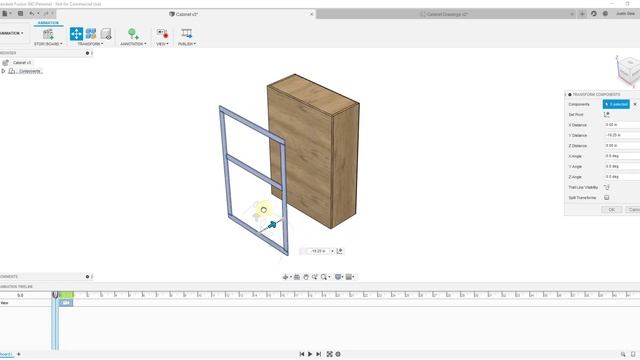Click the Redo arrow
The width and height of the screenshot is (640, 360).
[x=46, y=13]
